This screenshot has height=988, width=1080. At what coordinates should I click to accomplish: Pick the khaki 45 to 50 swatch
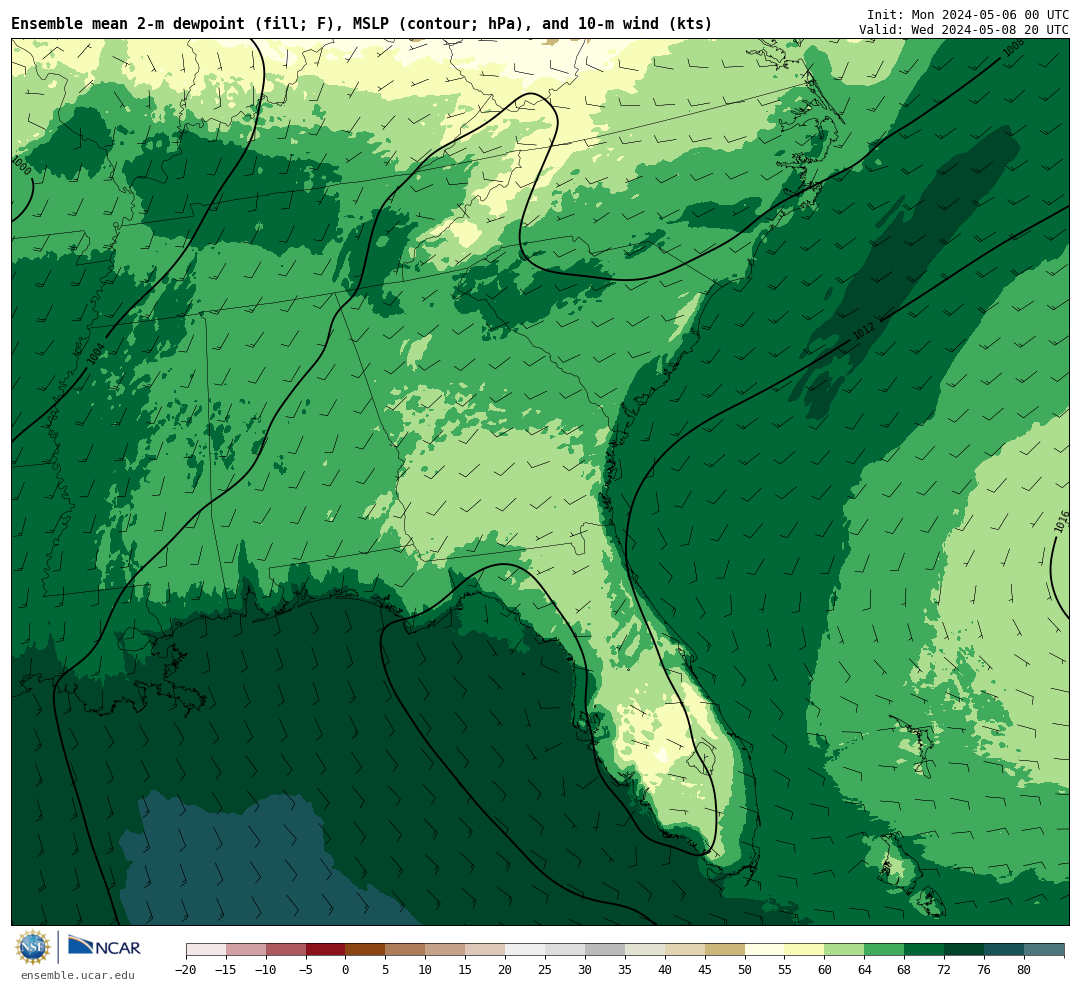coord(725,950)
